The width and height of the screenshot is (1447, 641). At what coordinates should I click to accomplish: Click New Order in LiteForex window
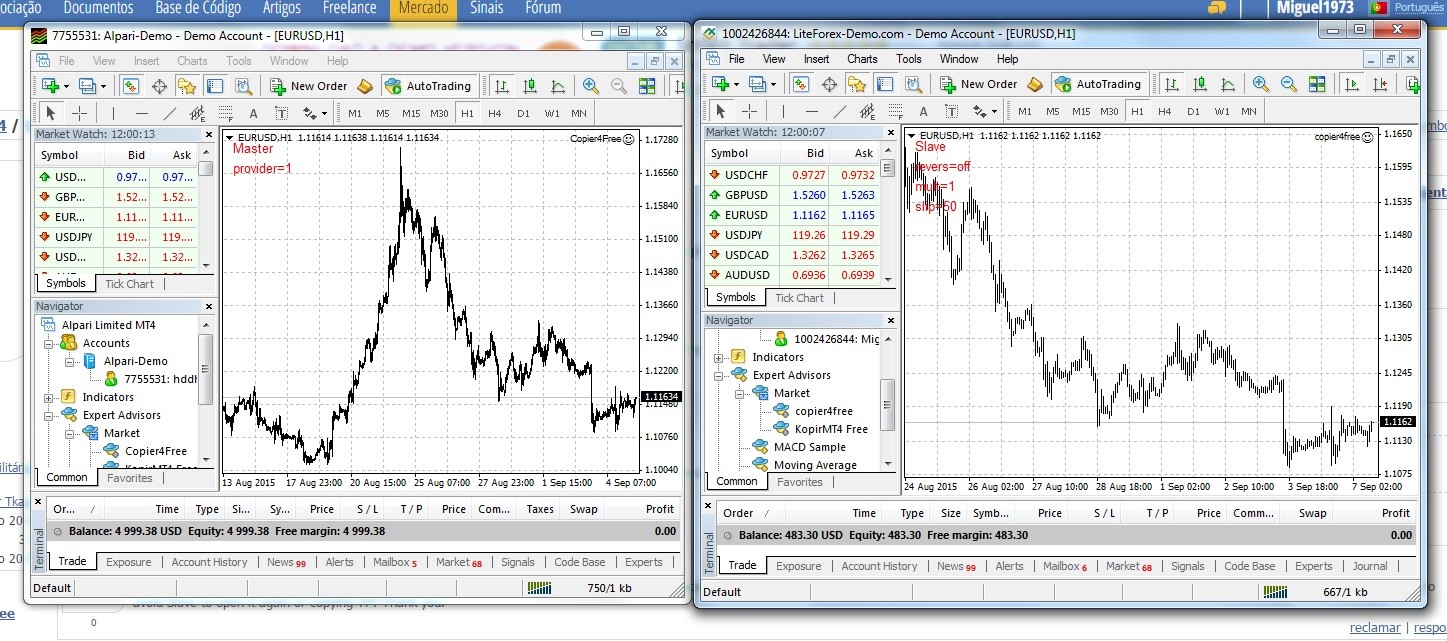coord(978,84)
